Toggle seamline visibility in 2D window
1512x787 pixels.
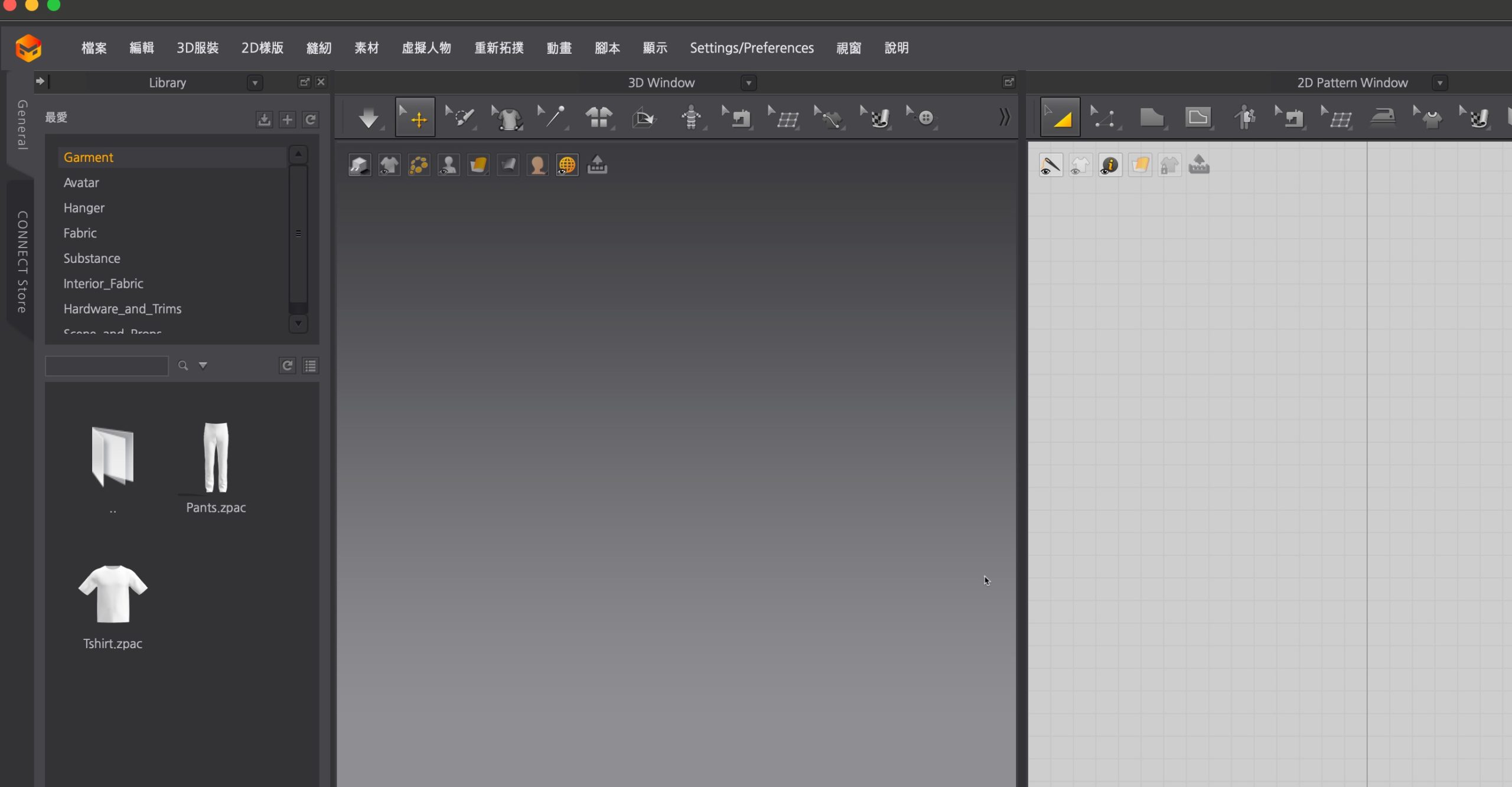click(x=1050, y=165)
